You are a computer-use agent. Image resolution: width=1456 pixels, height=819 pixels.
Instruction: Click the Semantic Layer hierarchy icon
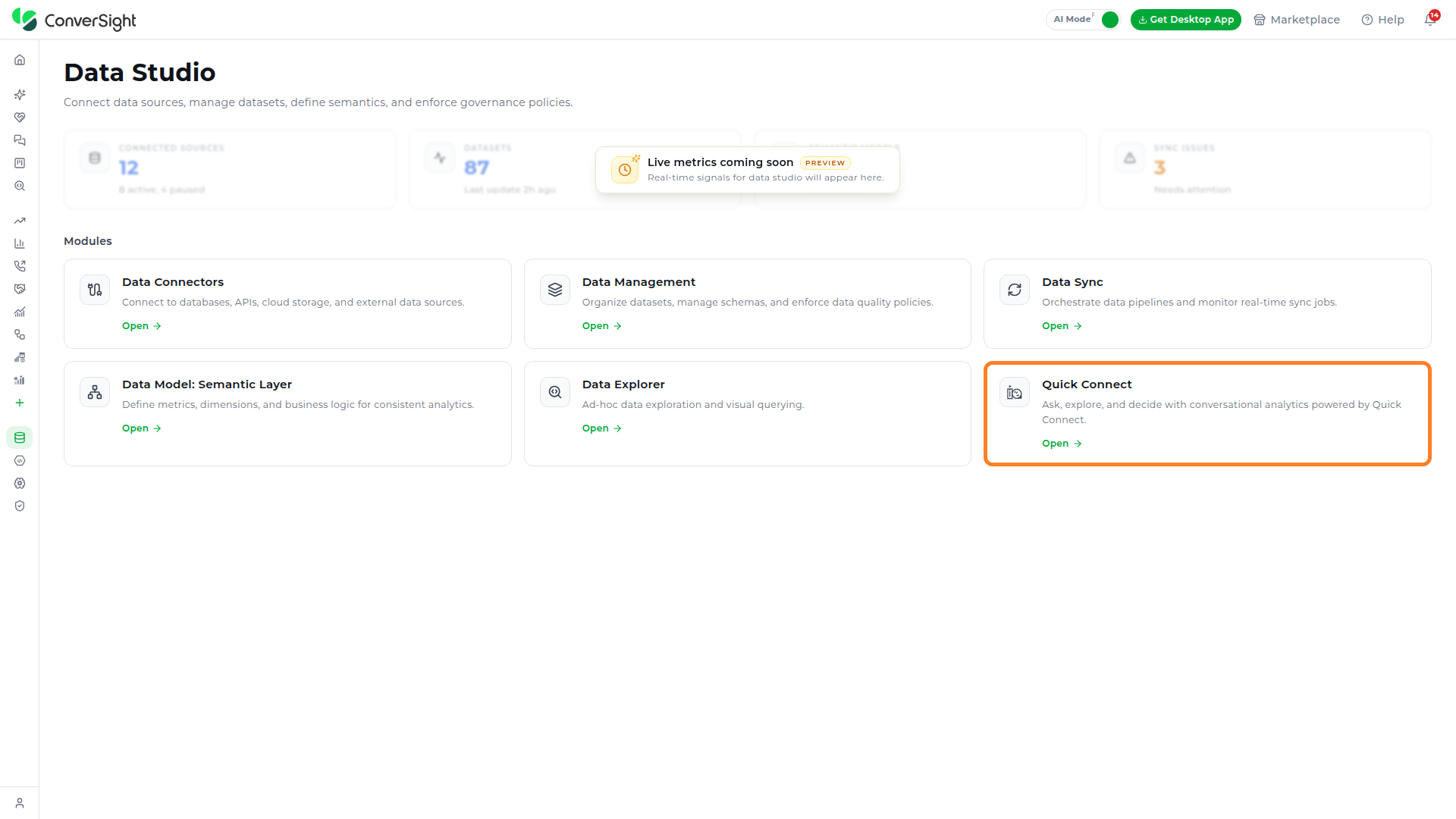(x=95, y=392)
